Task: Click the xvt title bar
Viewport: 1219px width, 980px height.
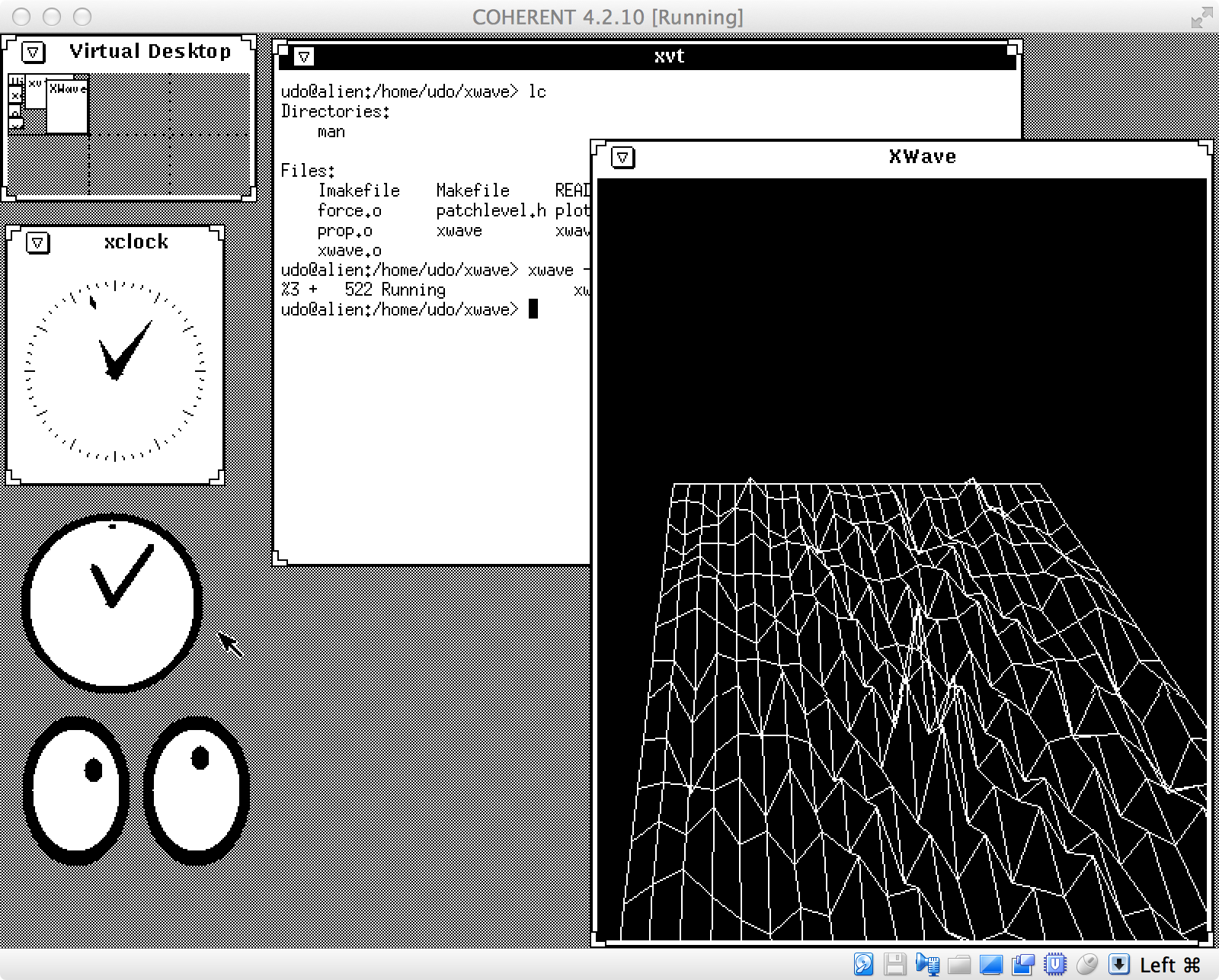Action: (667, 56)
